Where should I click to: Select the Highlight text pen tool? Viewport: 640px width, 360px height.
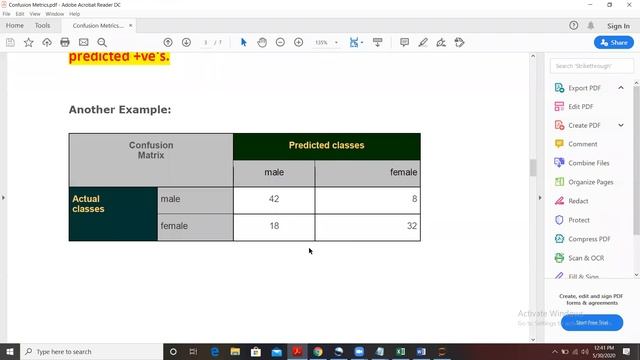[x=423, y=42]
